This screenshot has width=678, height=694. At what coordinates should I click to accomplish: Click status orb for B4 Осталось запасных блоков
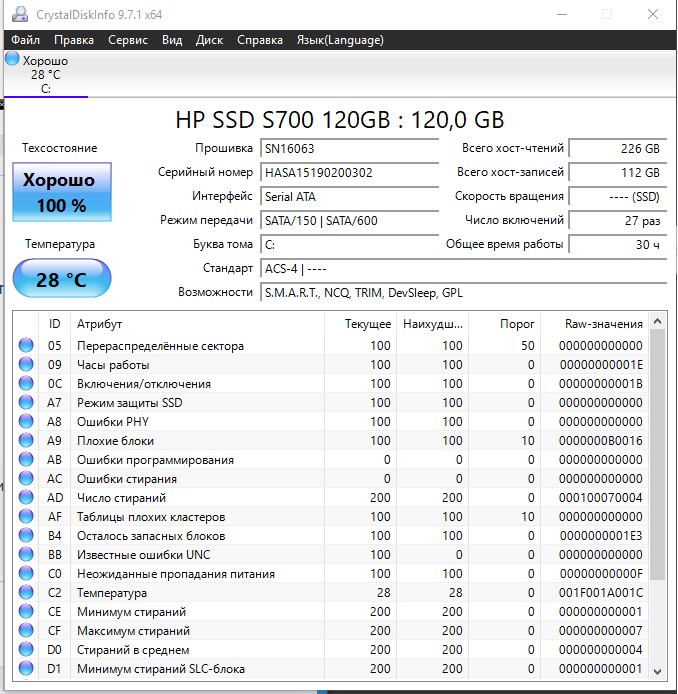[26, 536]
